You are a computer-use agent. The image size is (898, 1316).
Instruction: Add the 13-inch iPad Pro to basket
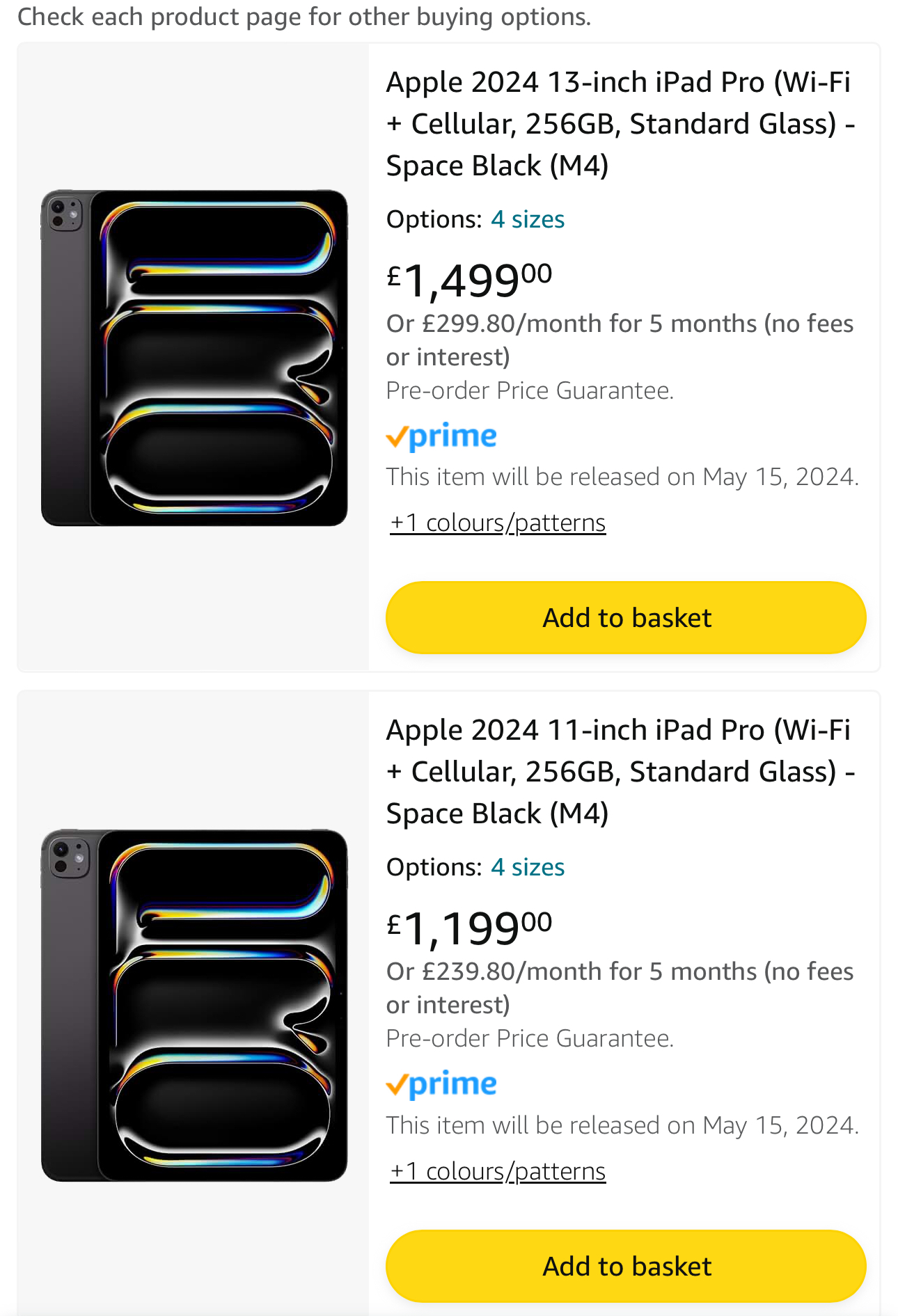coord(626,618)
